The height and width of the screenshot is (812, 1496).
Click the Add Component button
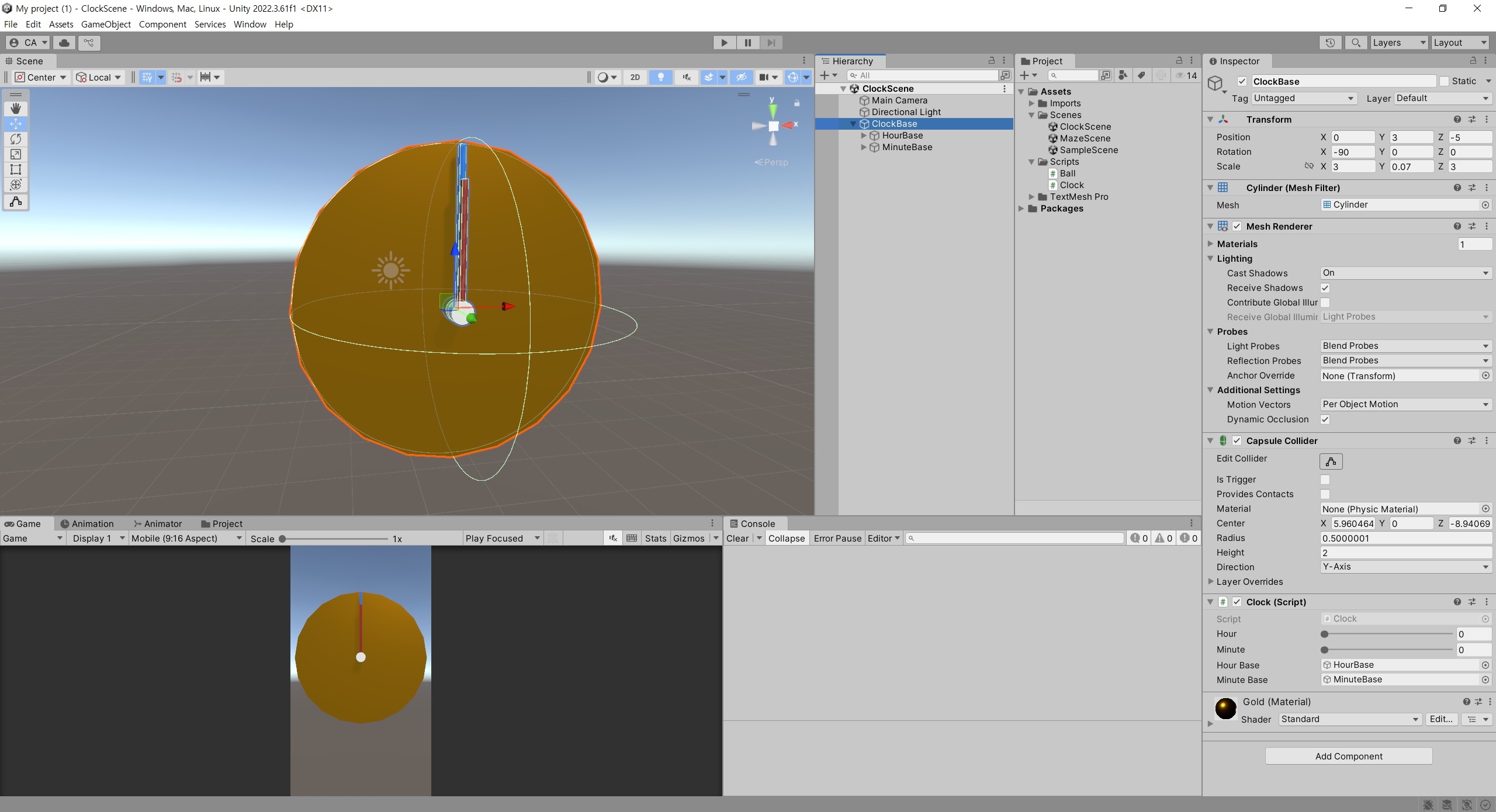1348,756
